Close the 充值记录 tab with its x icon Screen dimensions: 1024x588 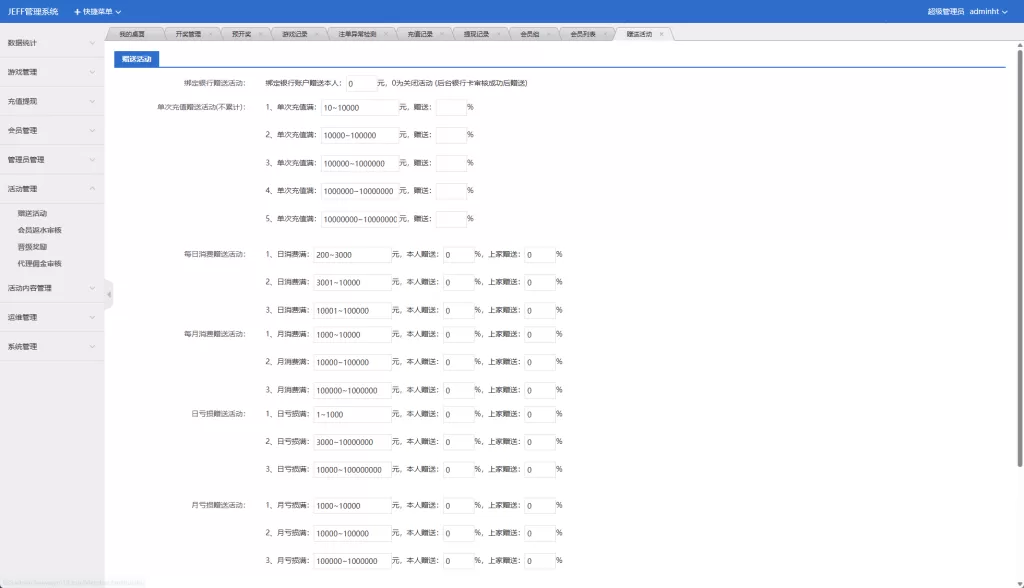pyautogui.click(x=442, y=34)
